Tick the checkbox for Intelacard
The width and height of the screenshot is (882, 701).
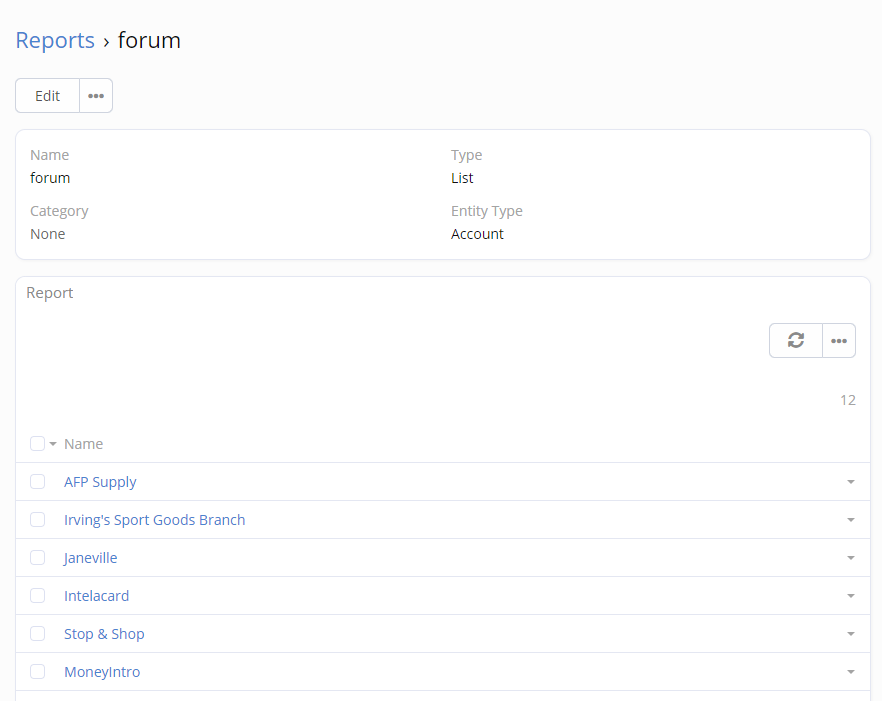tap(38, 596)
